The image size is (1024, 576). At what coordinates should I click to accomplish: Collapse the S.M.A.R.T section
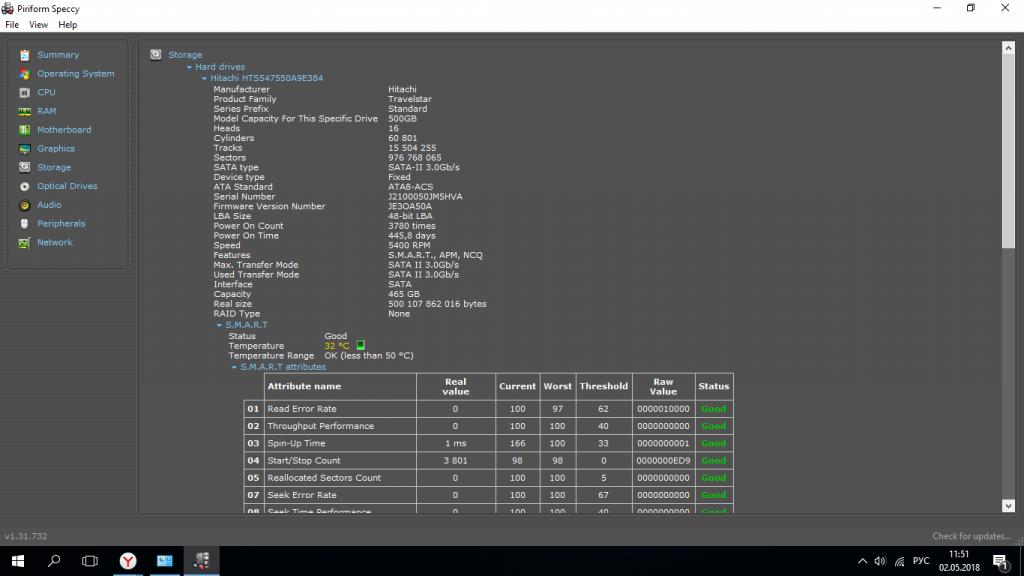[x=219, y=325]
